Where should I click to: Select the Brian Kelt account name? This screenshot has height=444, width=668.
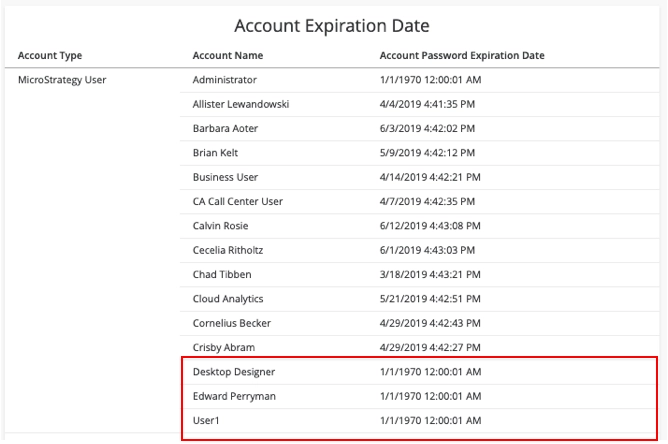click(x=215, y=153)
